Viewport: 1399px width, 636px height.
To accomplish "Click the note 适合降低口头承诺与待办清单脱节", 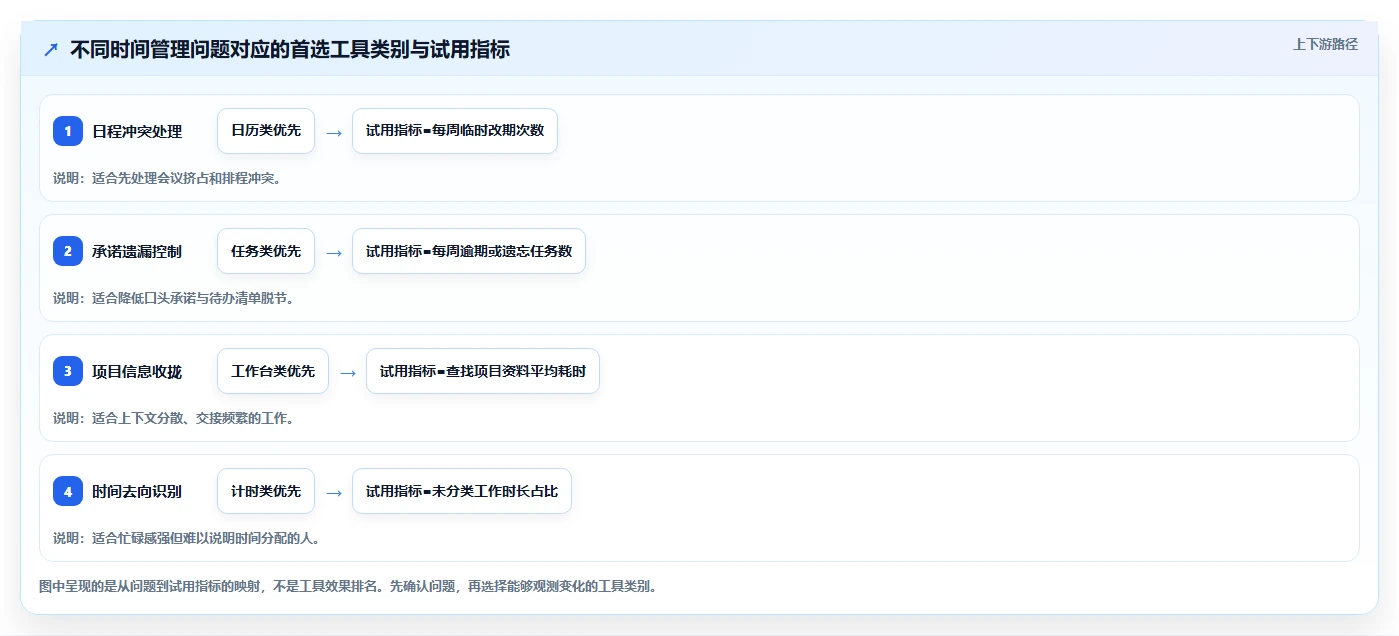I will click(174, 298).
